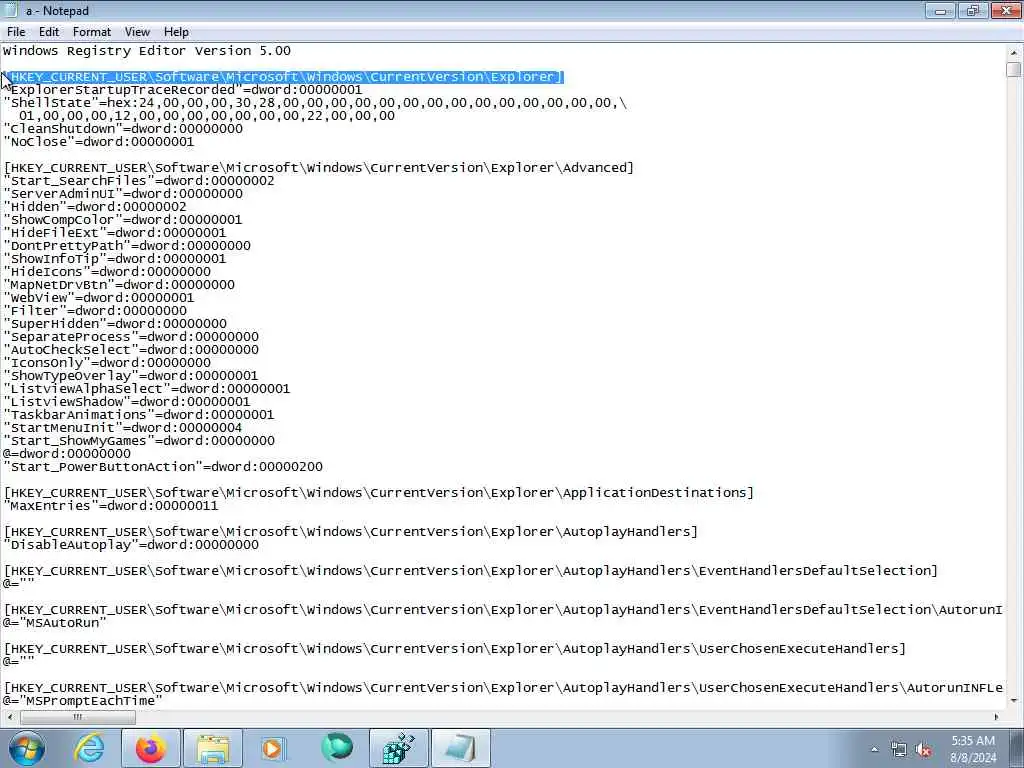Click the green round taskbar app icon
Screen dimensions: 1024x768
(337, 748)
